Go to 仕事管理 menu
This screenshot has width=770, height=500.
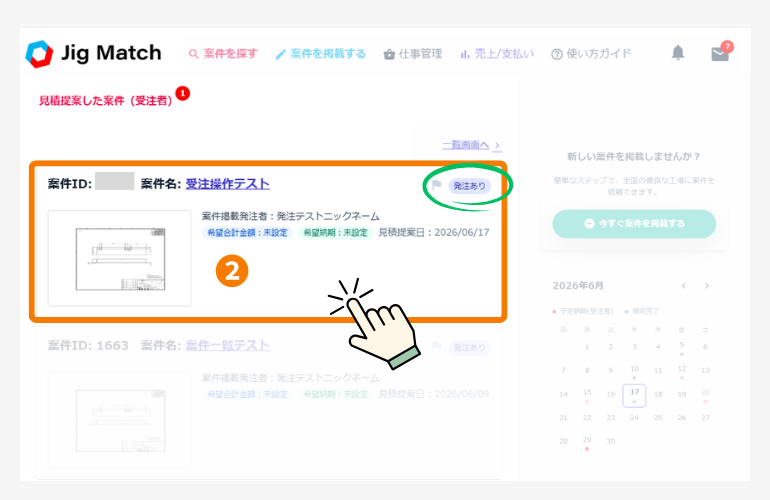click(x=413, y=54)
